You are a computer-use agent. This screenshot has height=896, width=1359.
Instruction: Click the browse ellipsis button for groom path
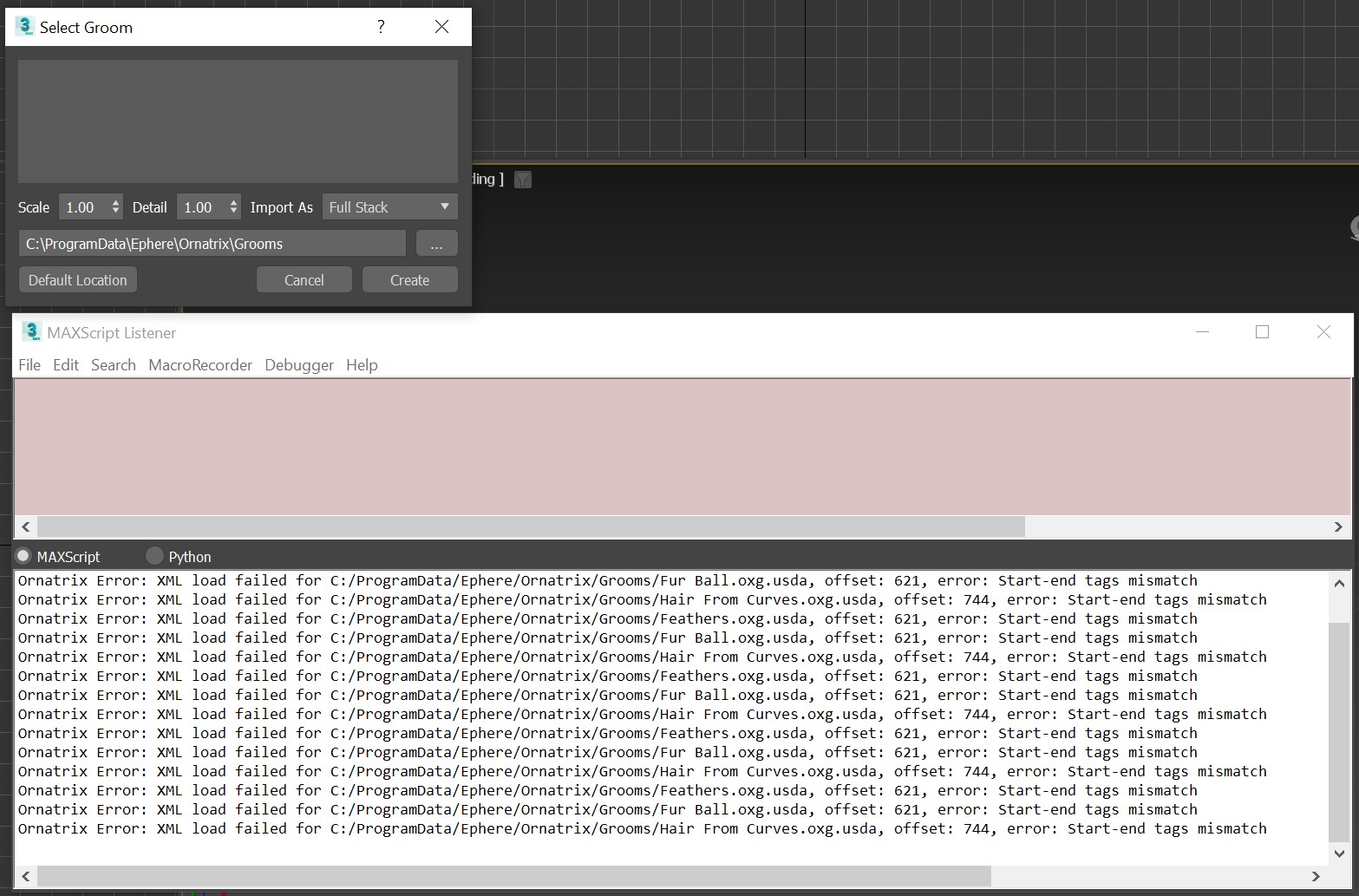coord(436,244)
